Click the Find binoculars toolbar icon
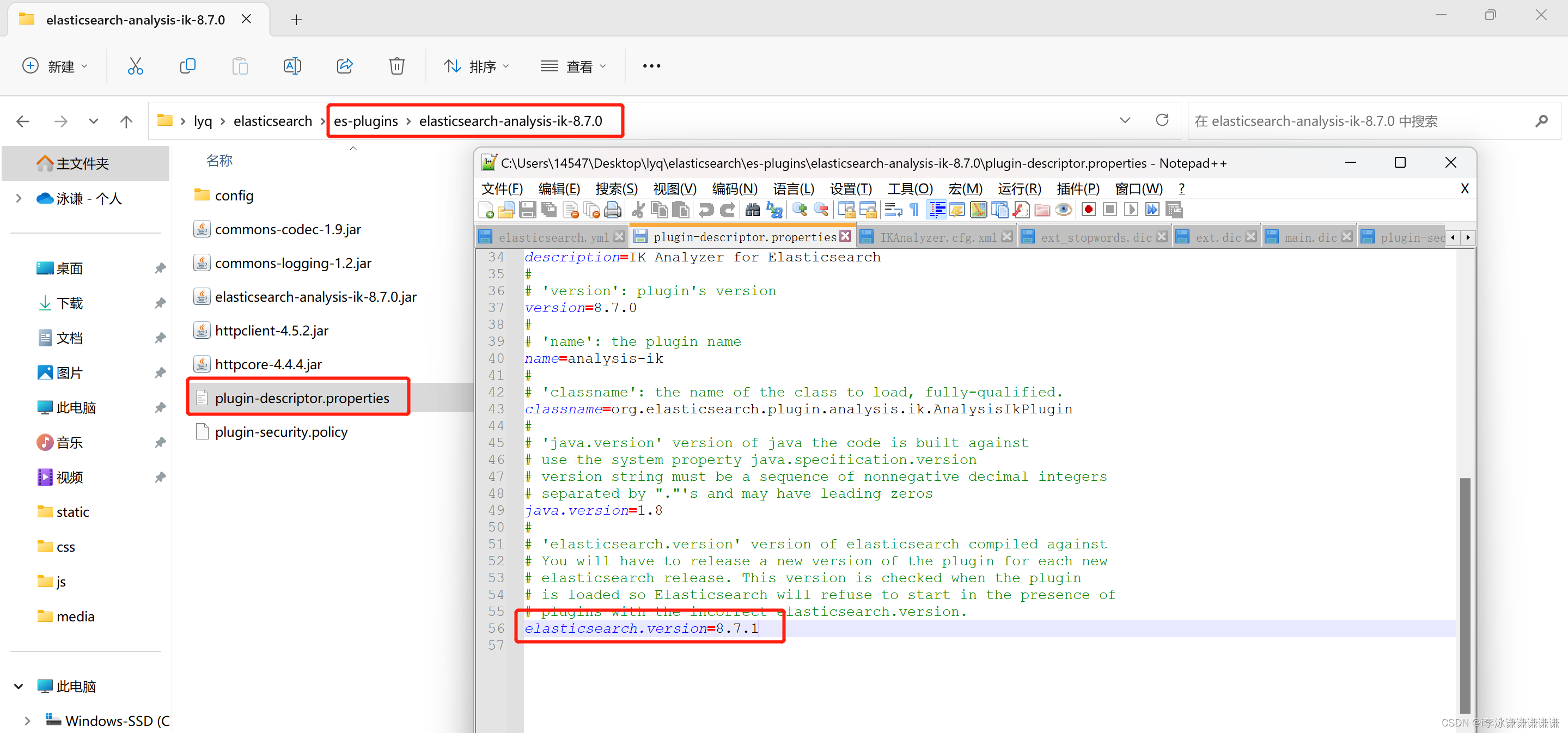Viewport: 1568px width, 733px height. click(752, 210)
